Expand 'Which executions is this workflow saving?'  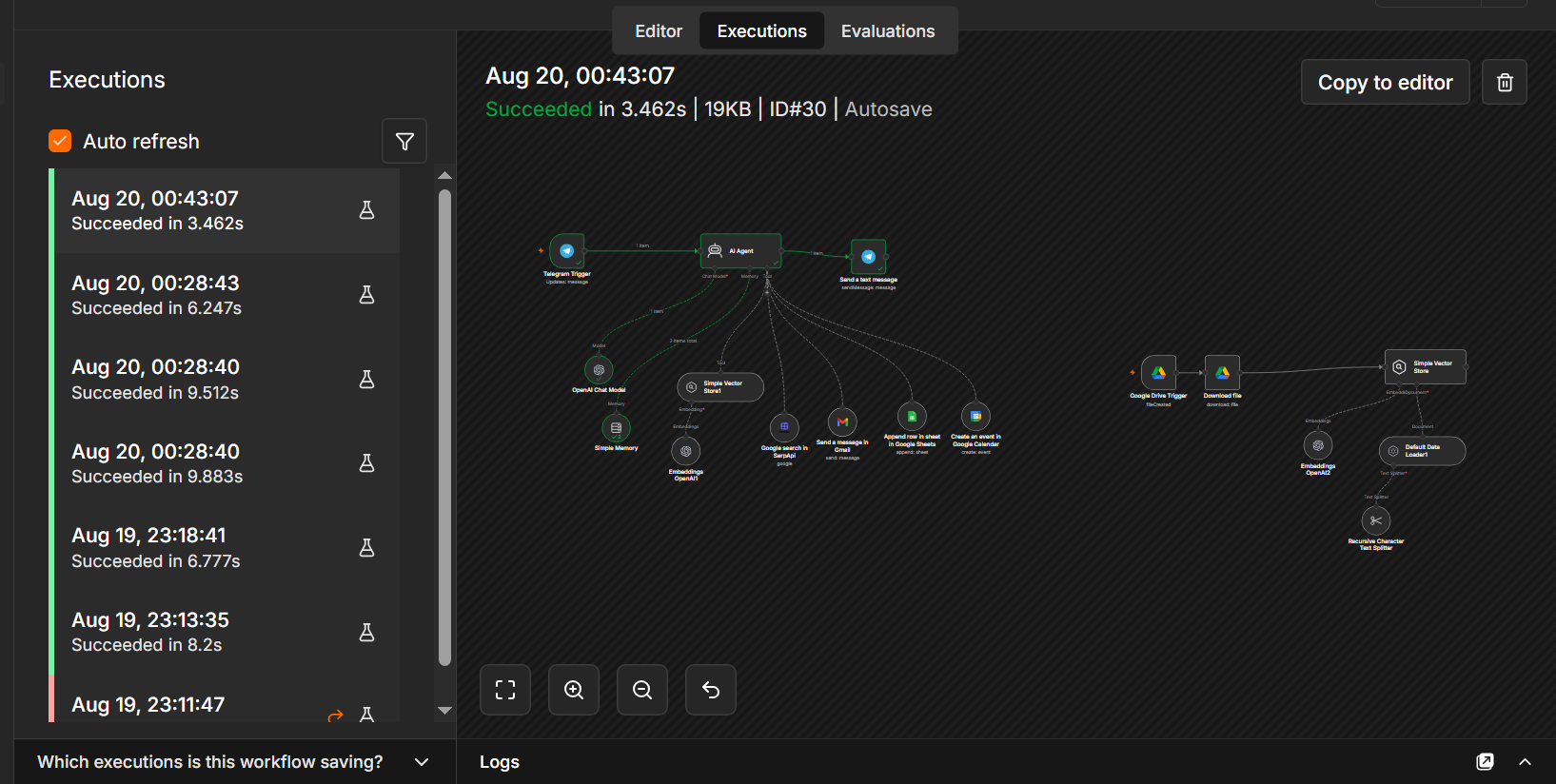tap(234, 762)
